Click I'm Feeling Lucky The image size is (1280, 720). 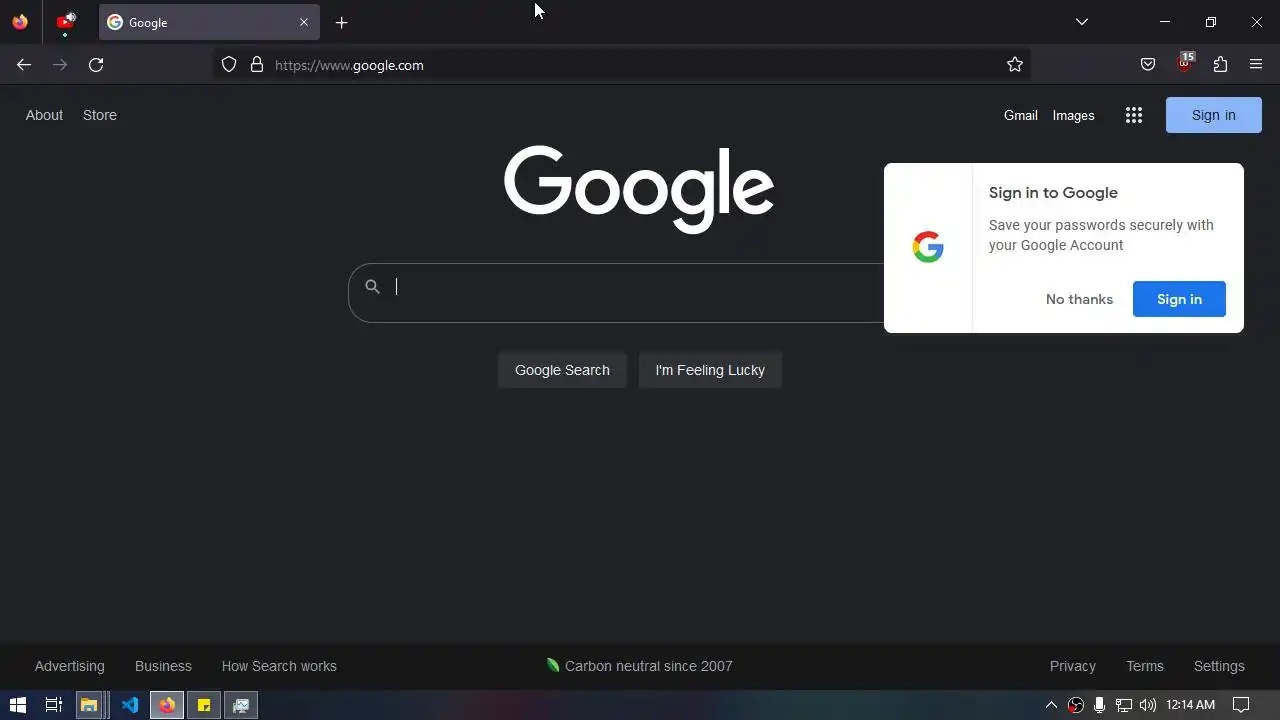point(710,370)
